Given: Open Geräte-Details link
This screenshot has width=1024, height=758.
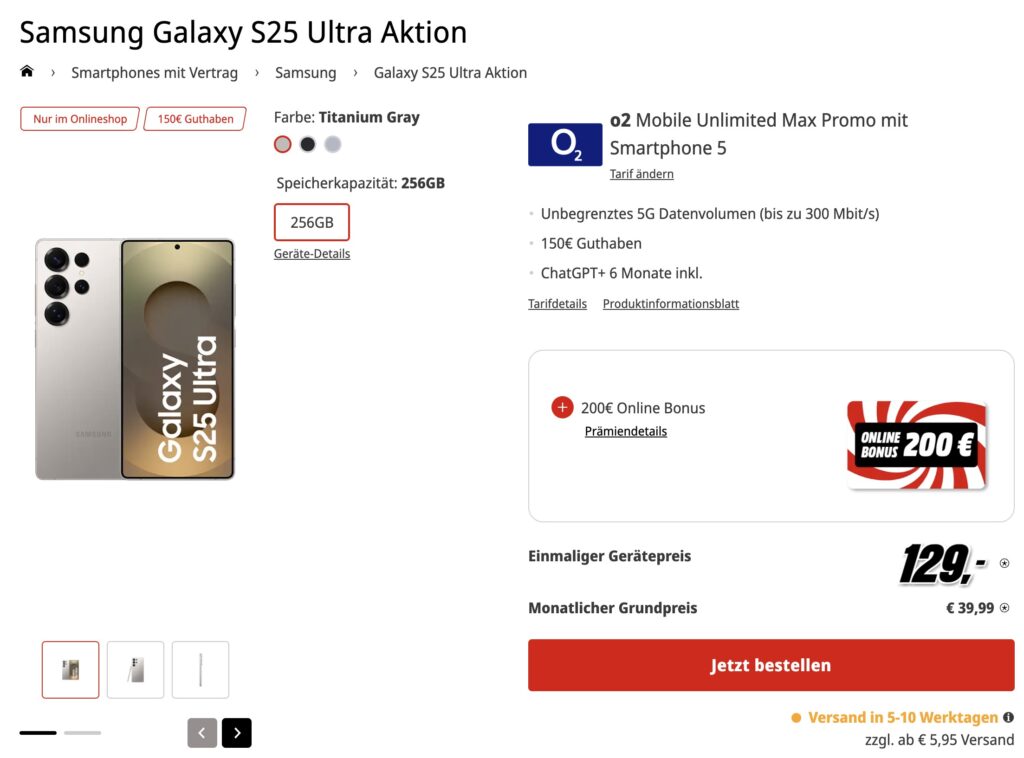Looking at the screenshot, I should point(312,254).
